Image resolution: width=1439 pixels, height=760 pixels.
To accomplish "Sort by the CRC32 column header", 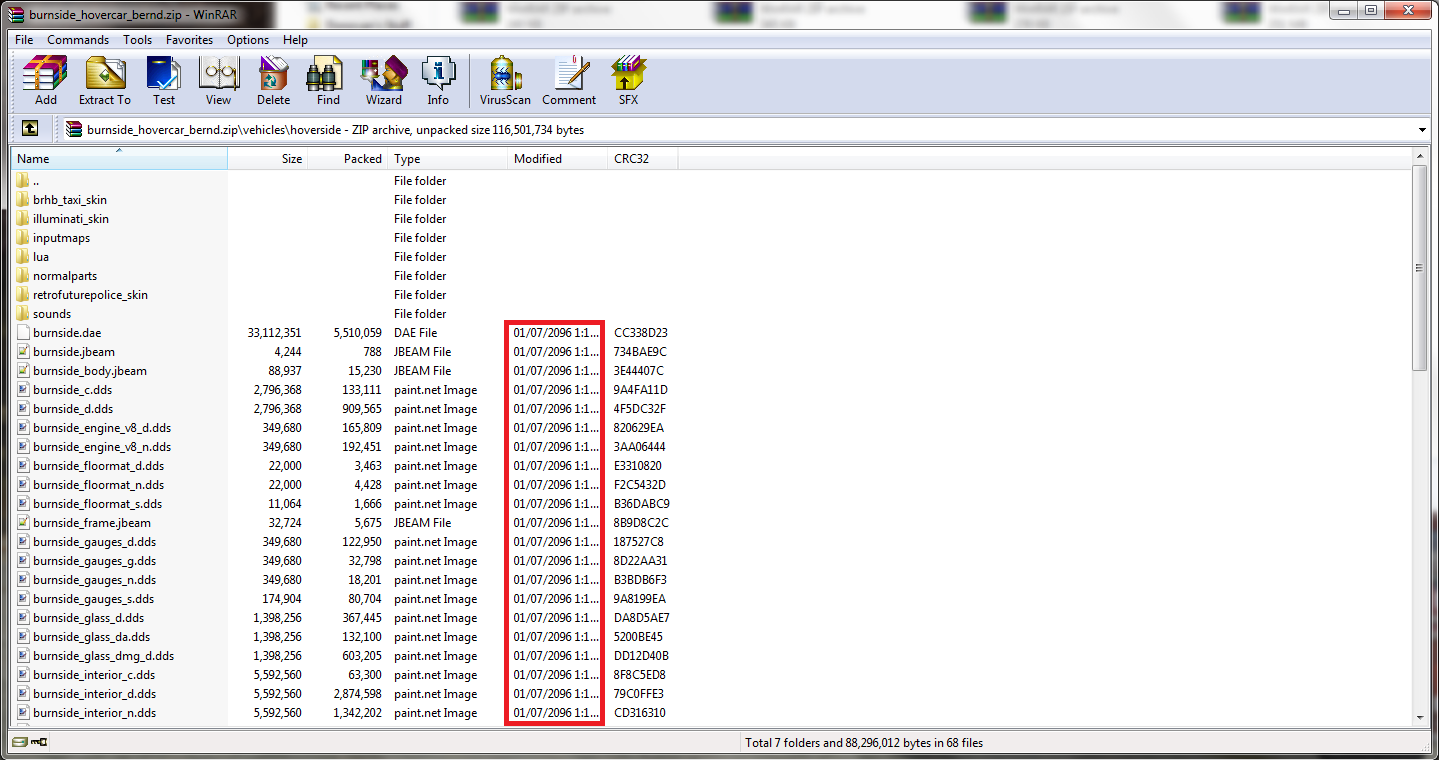I will (x=643, y=159).
